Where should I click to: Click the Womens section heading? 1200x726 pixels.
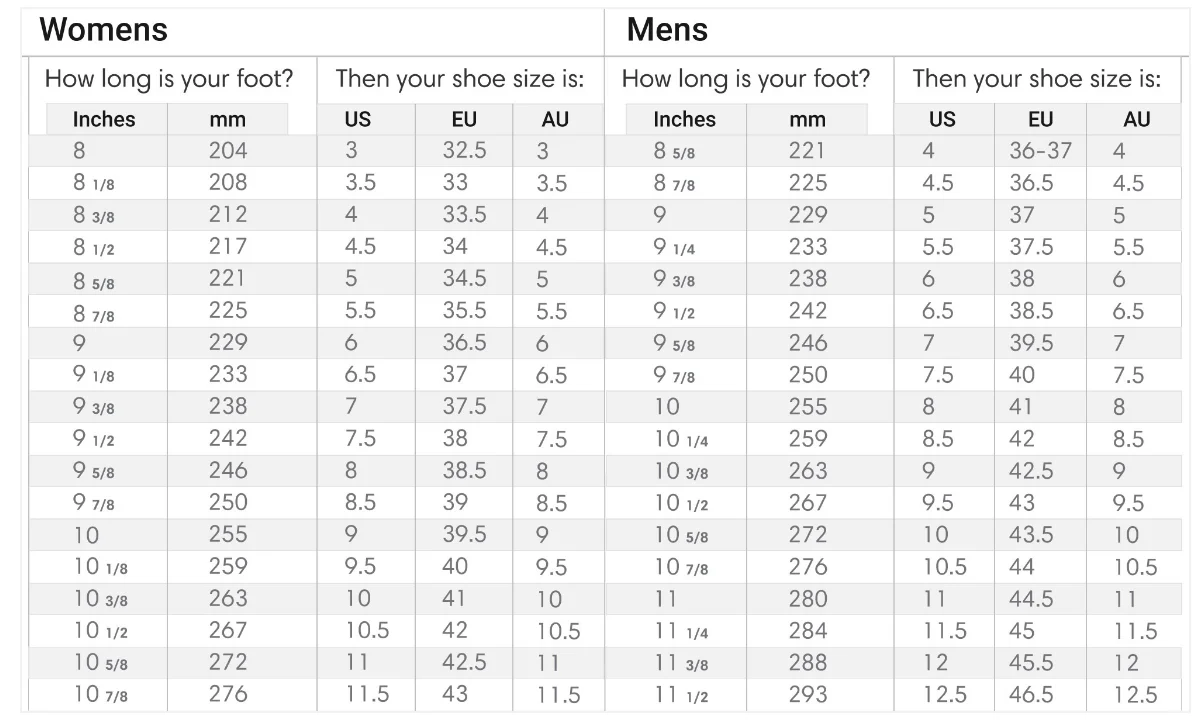pyautogui.click(x=103, y=30)
